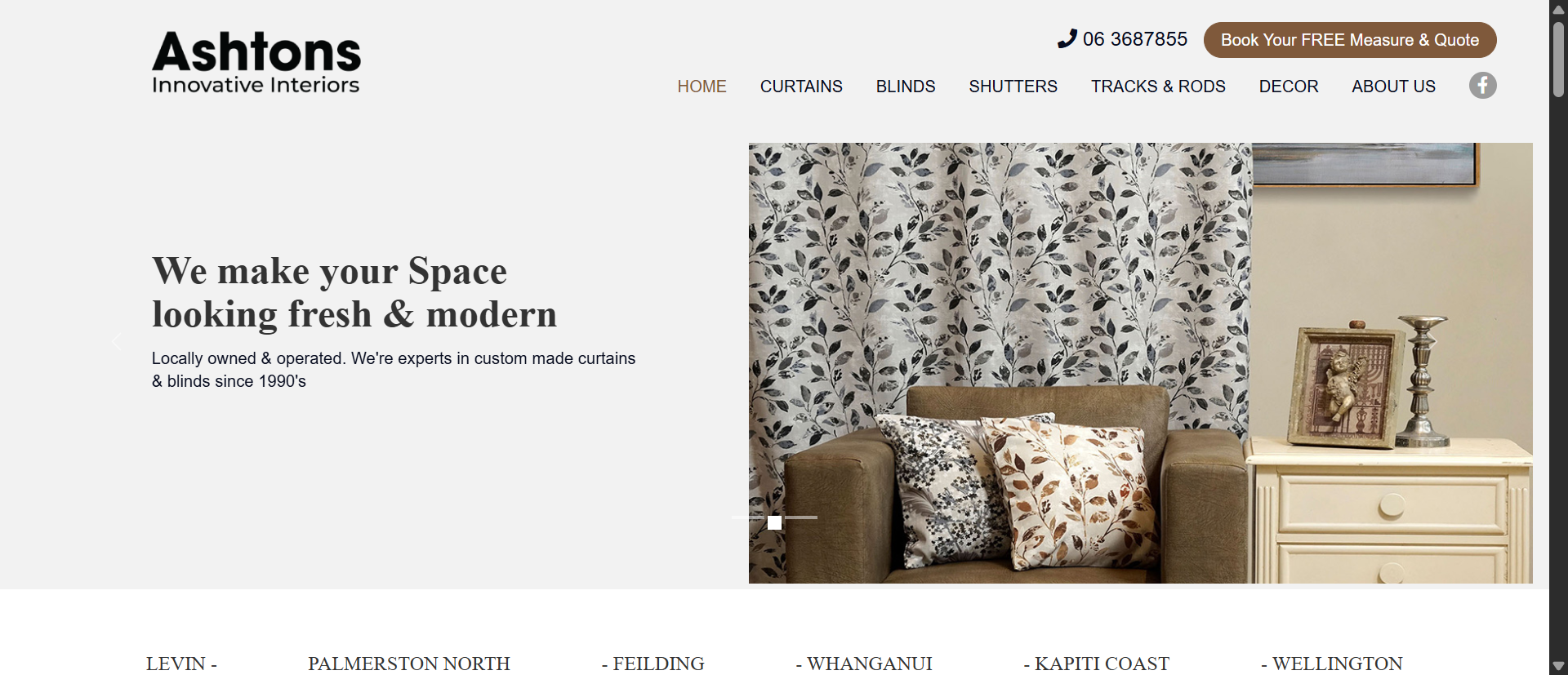Open the HOME menu item
1568x675 pixels.
[x=702, y=87]
